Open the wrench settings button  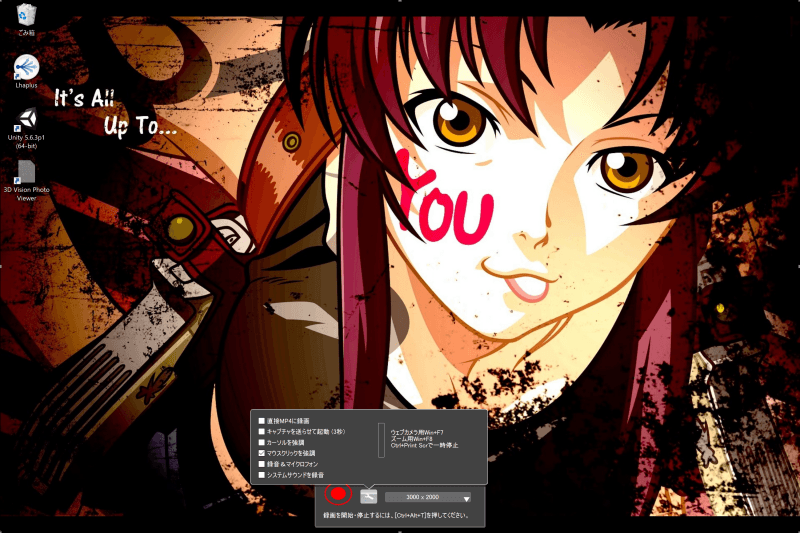point(368,496)
